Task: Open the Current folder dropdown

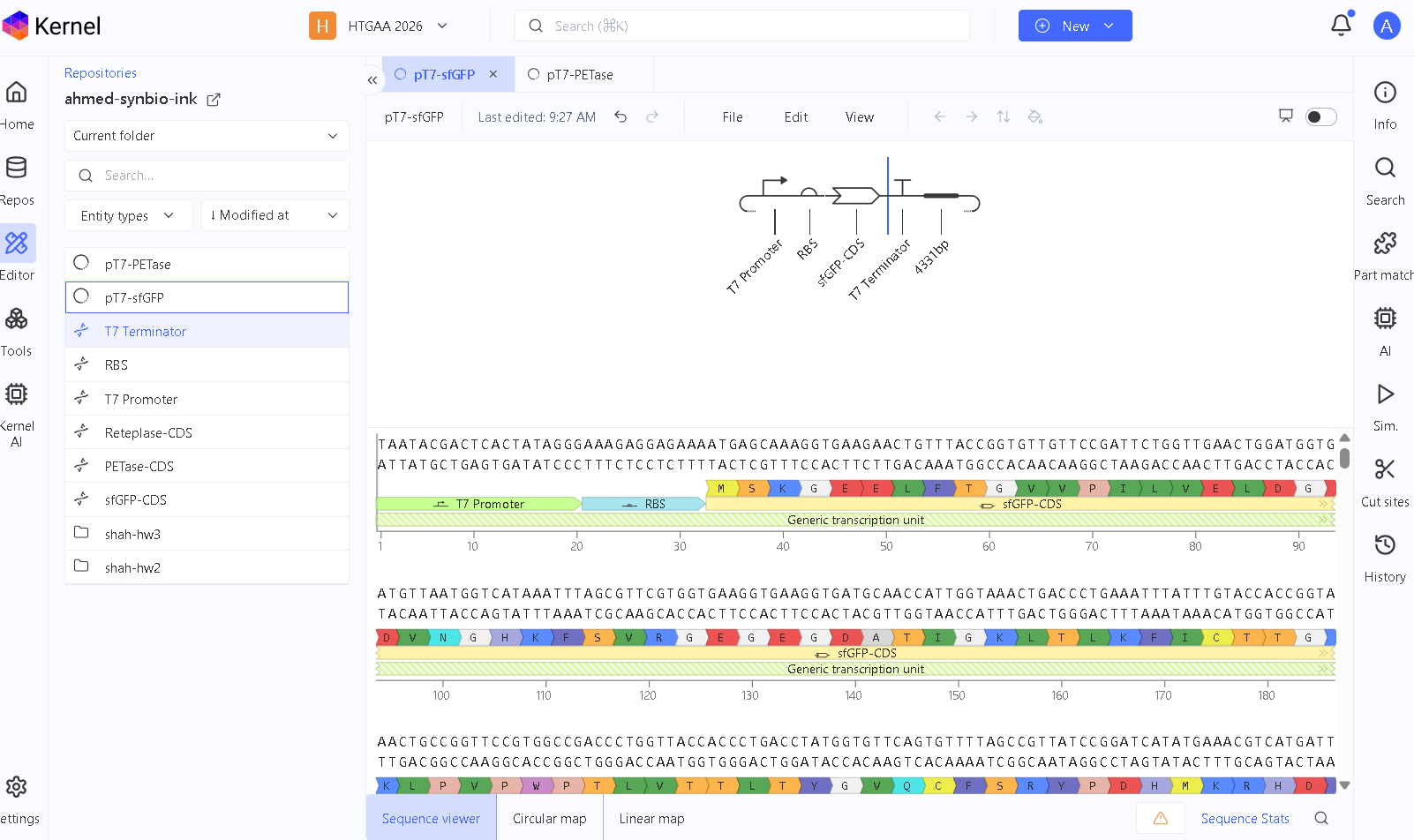Action: pyautogui.click(x=207, y=136)
